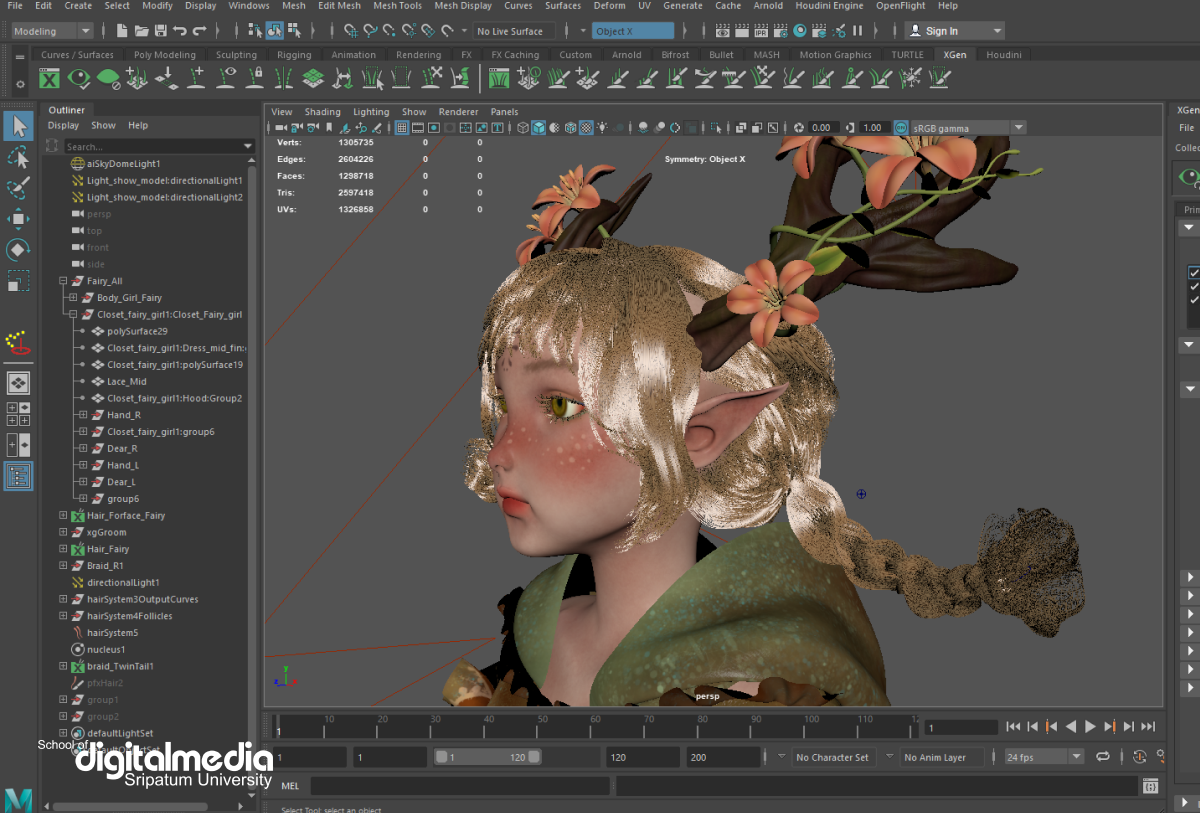Image resolution: width=1200 pixels, height=813 pixels.
Task: Open the symmetry Object X dropdown
Action: point(633,31)
